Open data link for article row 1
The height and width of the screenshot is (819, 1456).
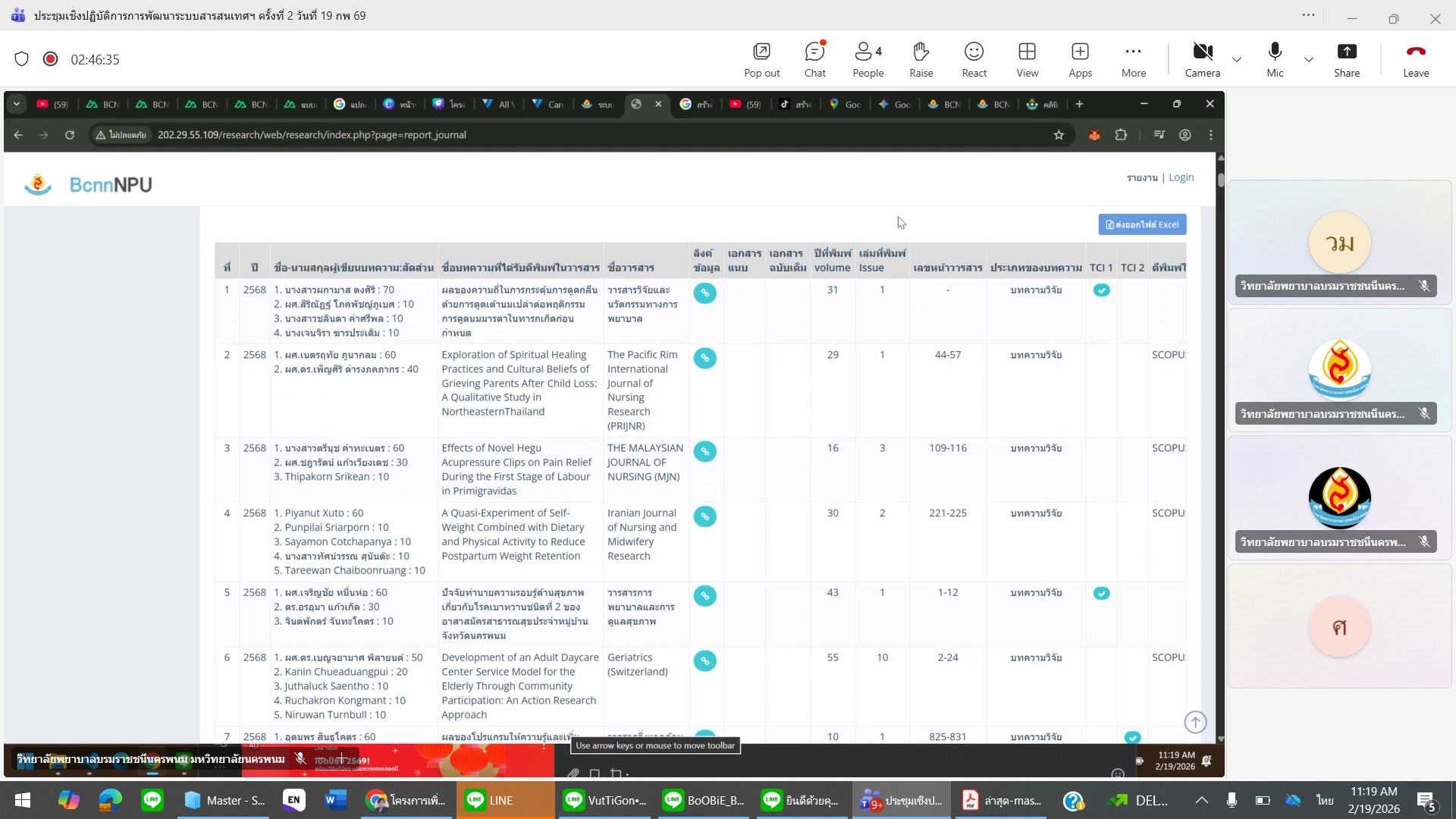click(704, 293)
